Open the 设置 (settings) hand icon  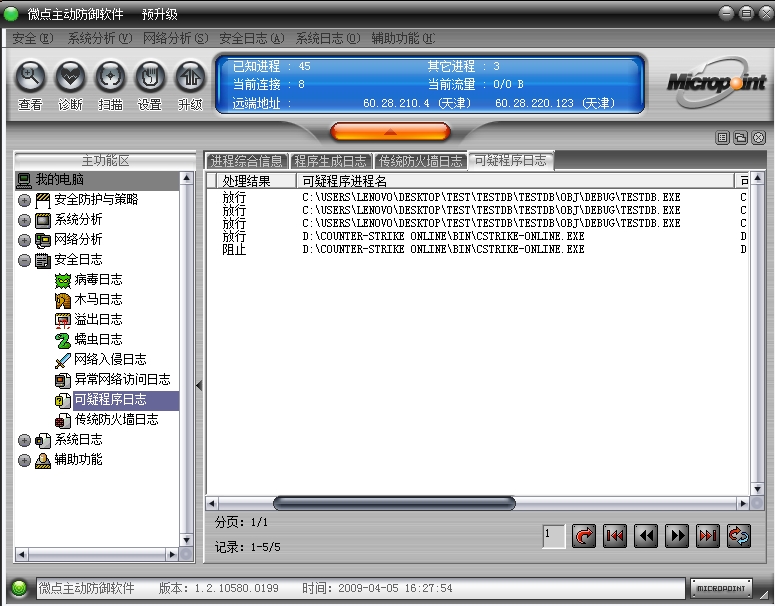[x=150, y=77]
